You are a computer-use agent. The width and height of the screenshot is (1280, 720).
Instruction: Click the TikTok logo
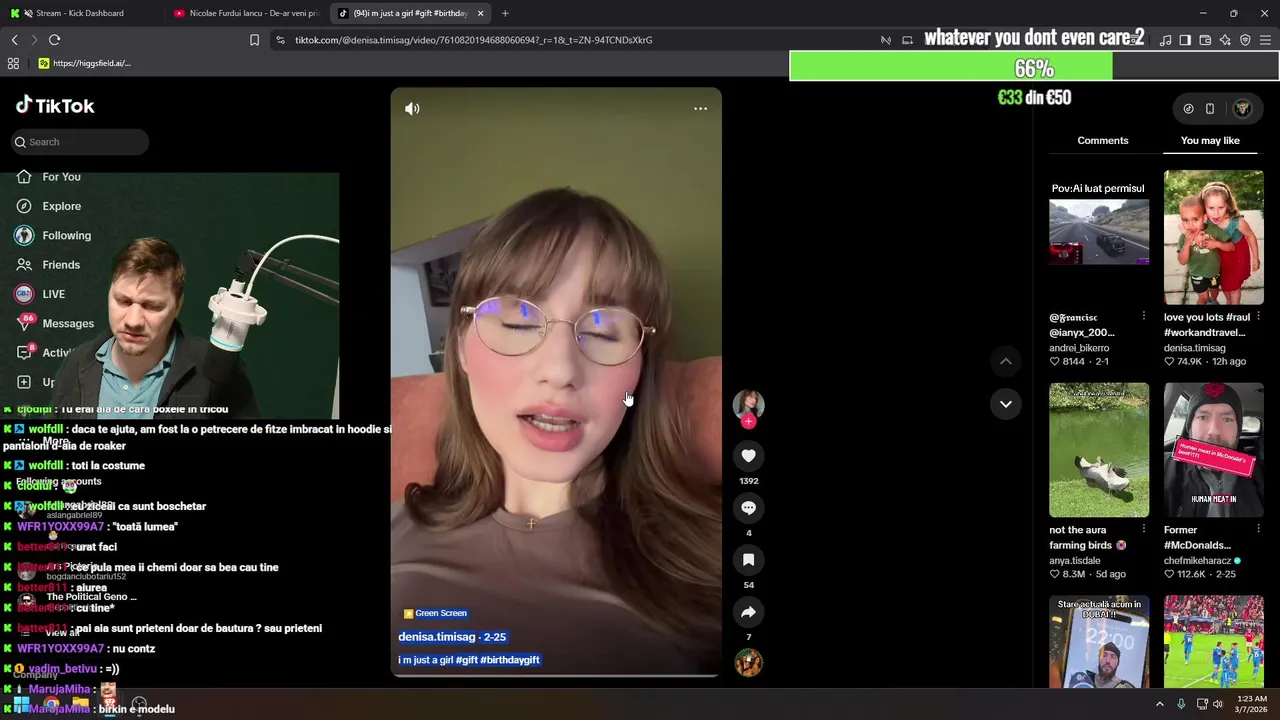(55, 105)
